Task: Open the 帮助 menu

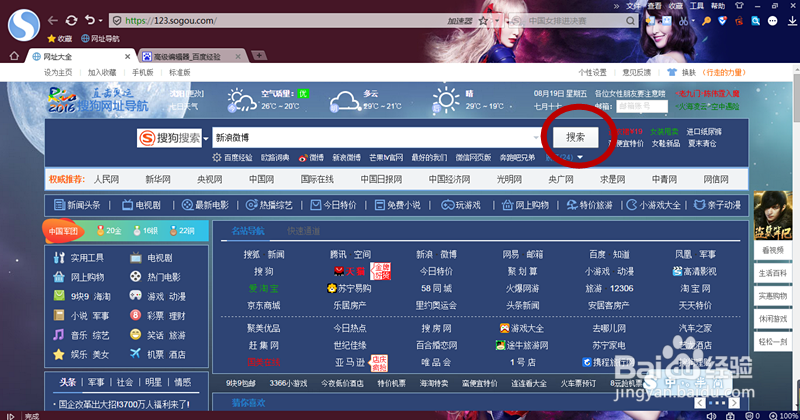Action: pos(718,6)
